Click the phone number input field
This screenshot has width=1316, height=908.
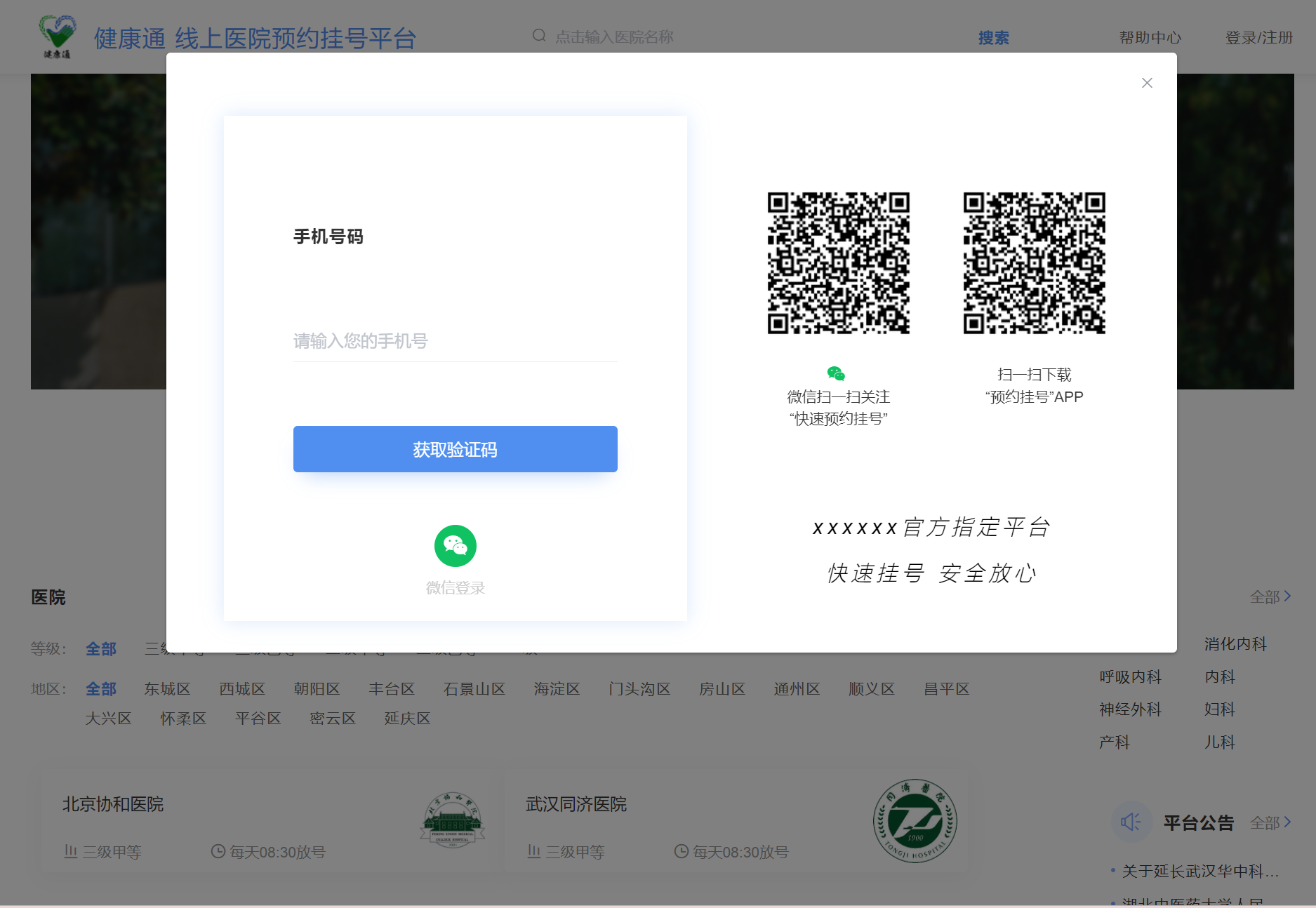(456, 341)
